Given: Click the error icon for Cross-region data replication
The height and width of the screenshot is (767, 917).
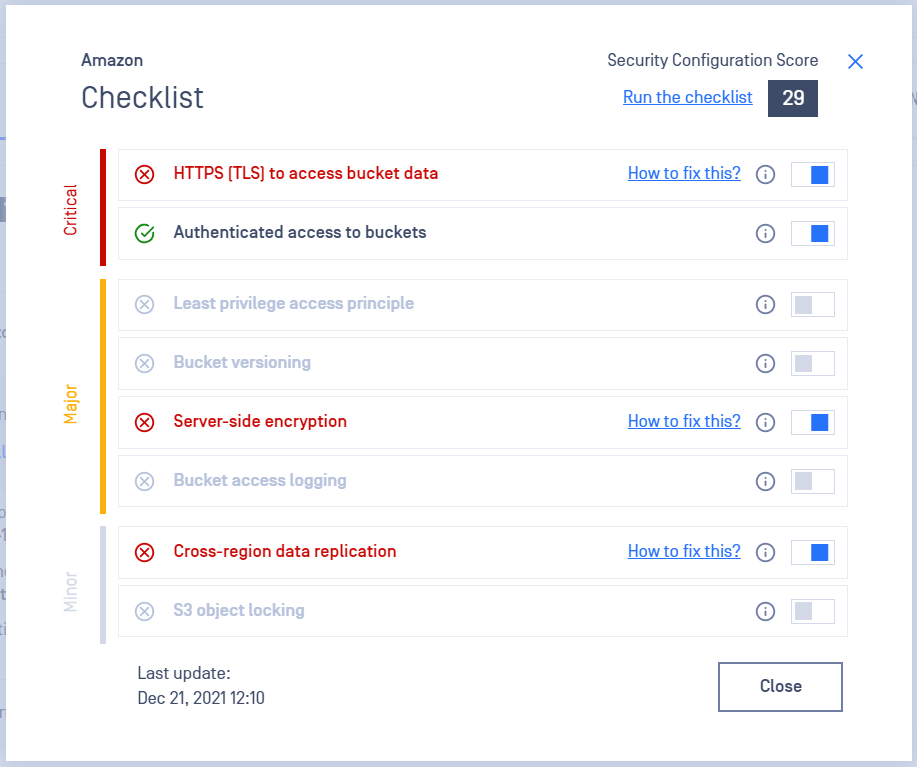Looking at the screenshot, I should 144,552.
